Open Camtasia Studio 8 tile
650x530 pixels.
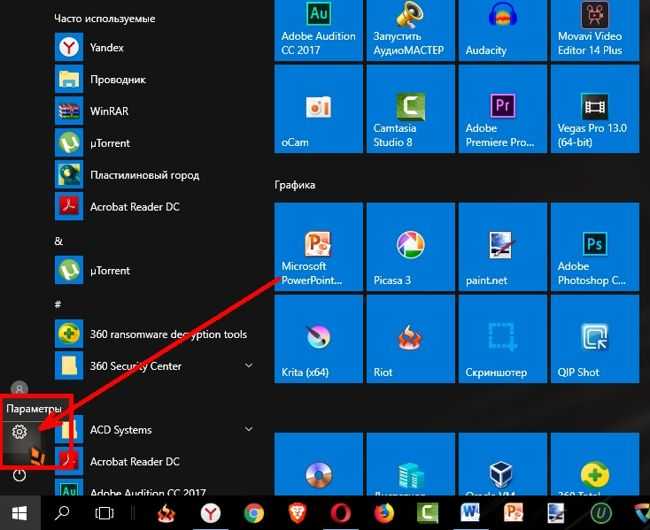(410, 109)
